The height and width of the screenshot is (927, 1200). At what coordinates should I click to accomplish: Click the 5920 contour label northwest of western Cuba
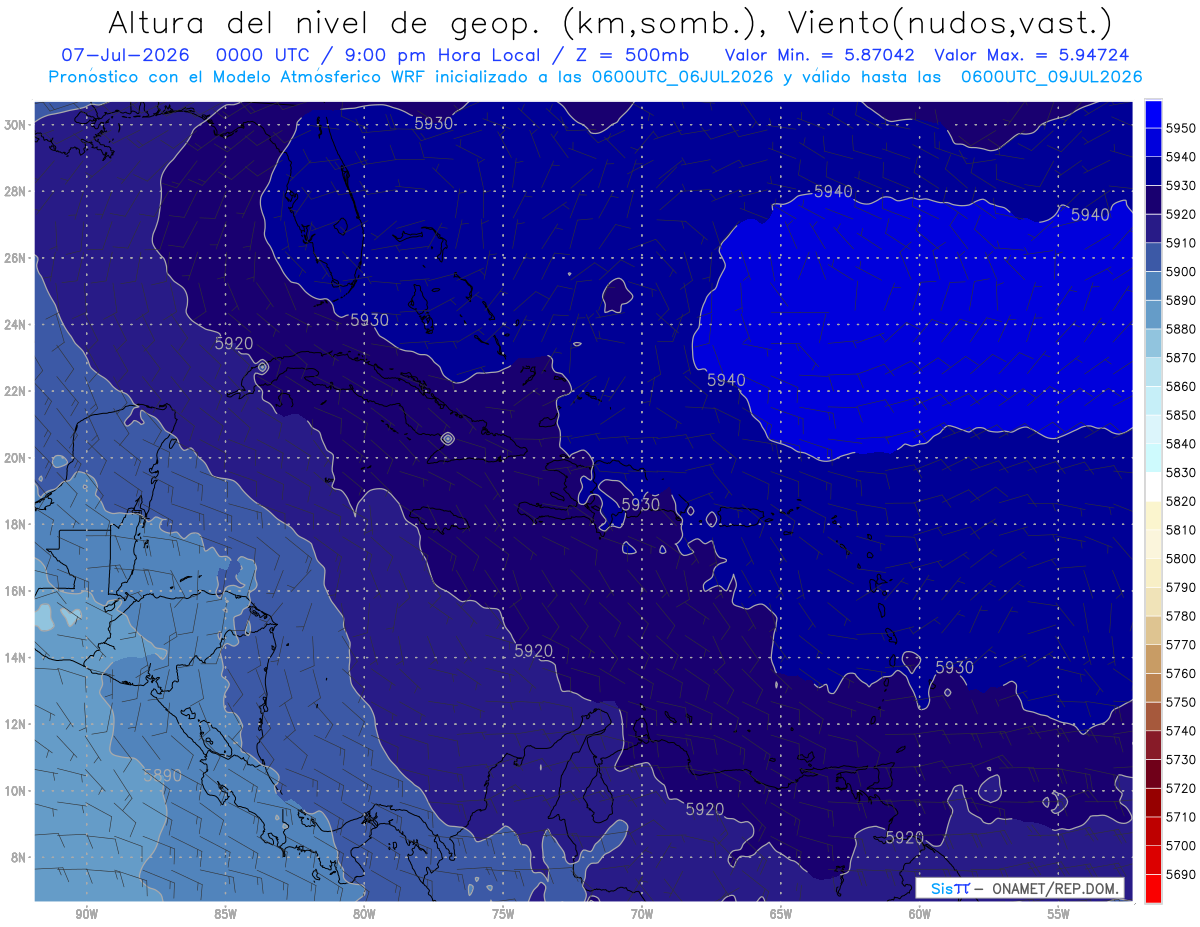click(234, 343)
